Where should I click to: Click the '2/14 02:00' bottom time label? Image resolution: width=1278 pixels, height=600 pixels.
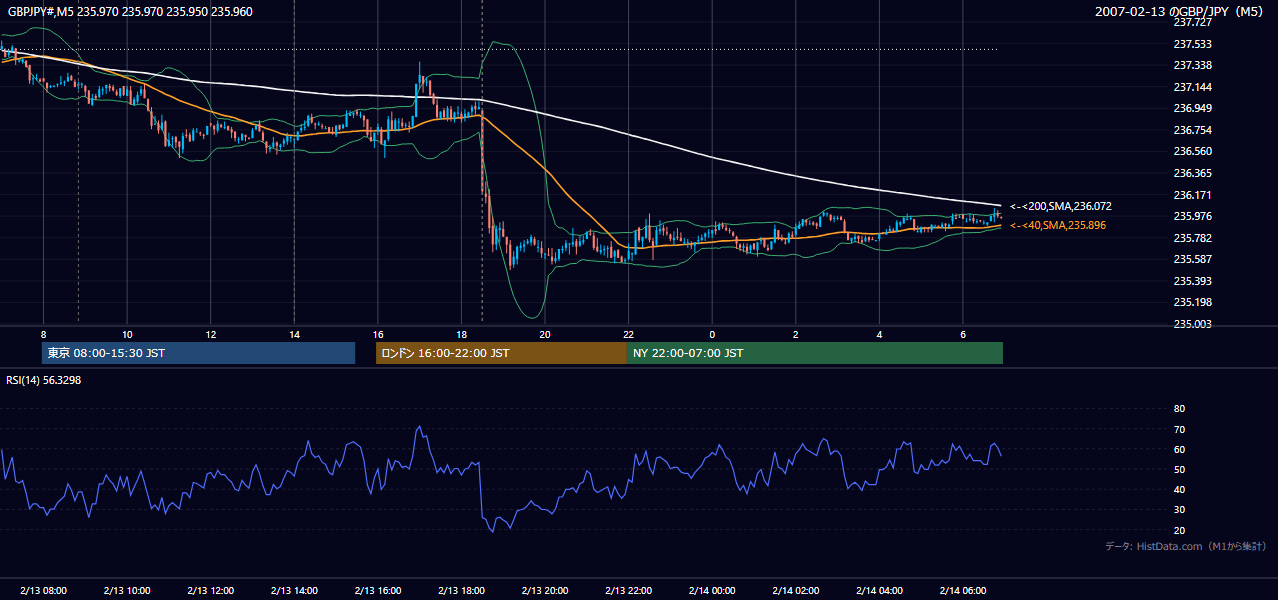tap(796, 590)
